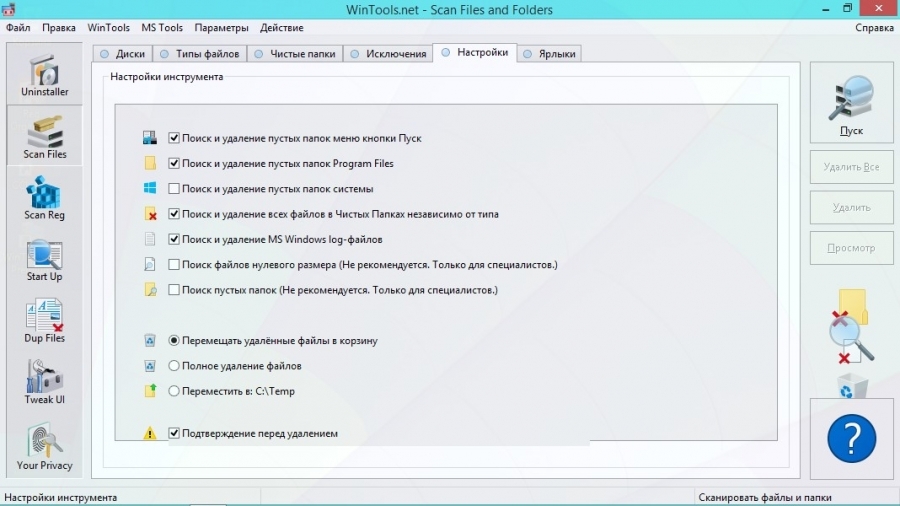Toggle Подтверждение перед удалением checkbox
900x506 pixels.
coord(174,433)
